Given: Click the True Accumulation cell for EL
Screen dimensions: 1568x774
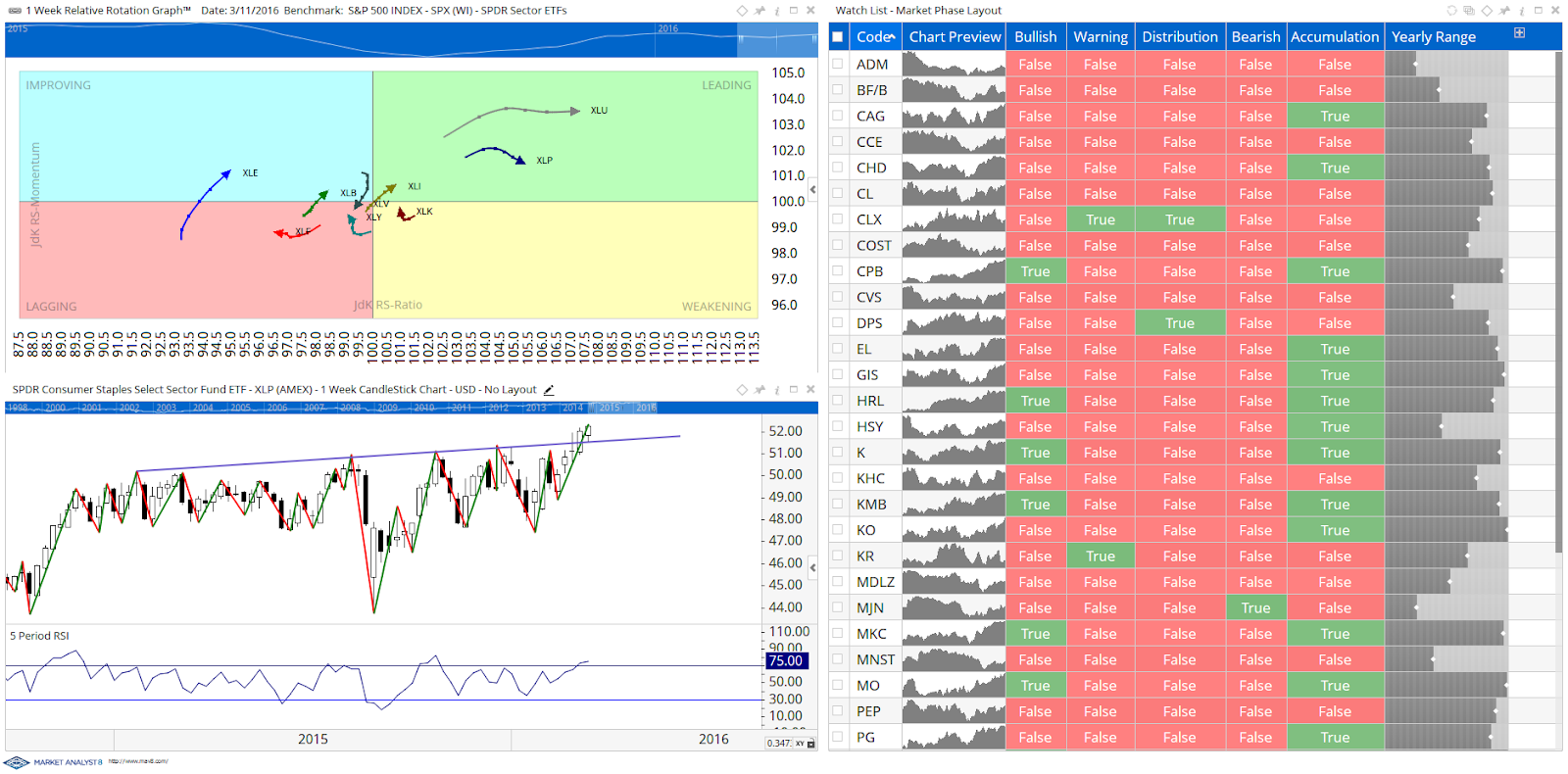Looking at the screenshot, I should (1335, 349).
